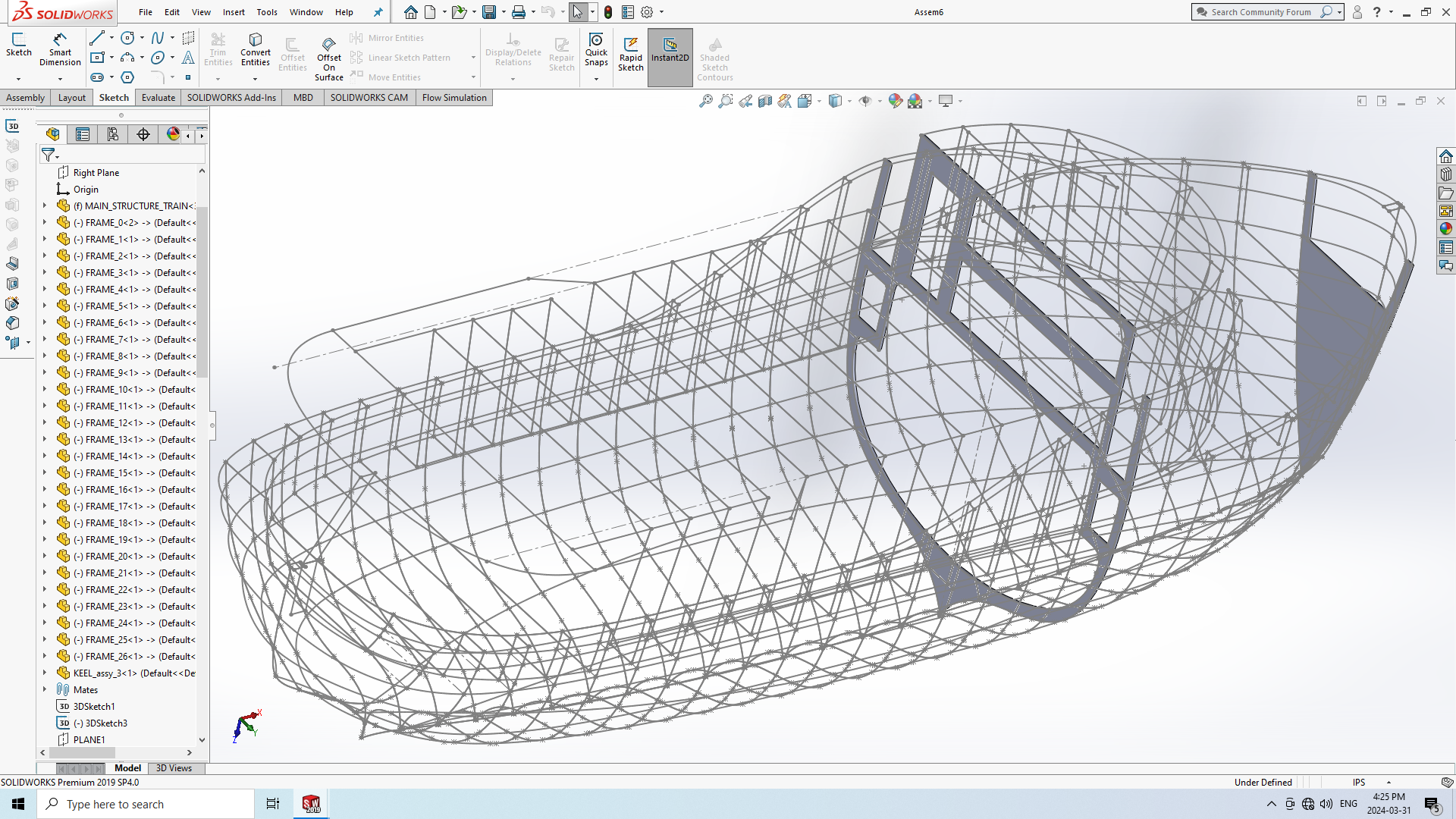This screenshot has height=819, width=1456.
Task: Expand the KEEL_assy_3<1> node
Action: (x=44, y=673)
